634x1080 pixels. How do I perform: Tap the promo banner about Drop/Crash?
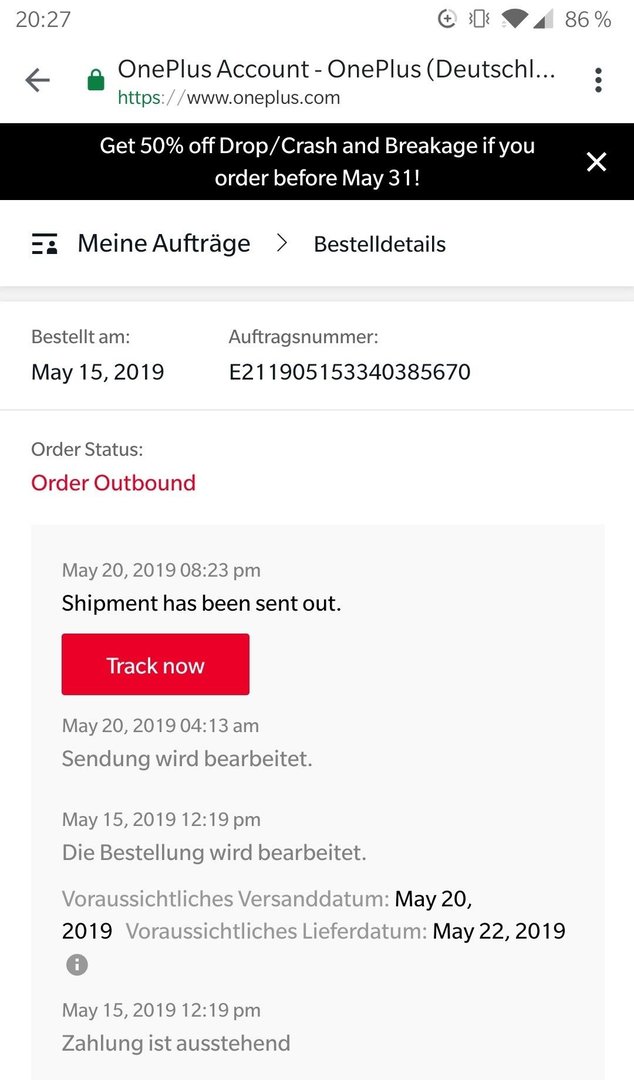point(317,162)
